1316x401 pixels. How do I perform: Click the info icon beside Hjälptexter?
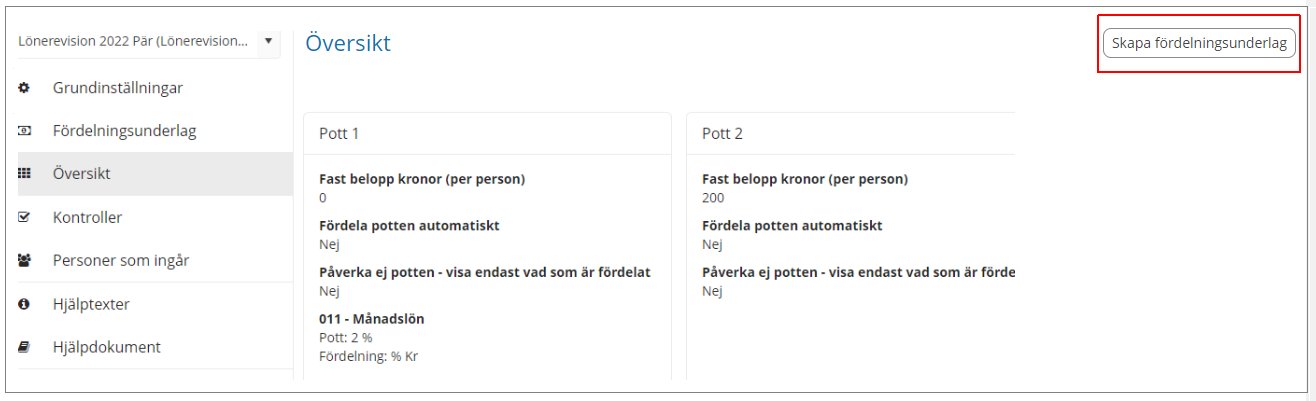tap(24, 304)
